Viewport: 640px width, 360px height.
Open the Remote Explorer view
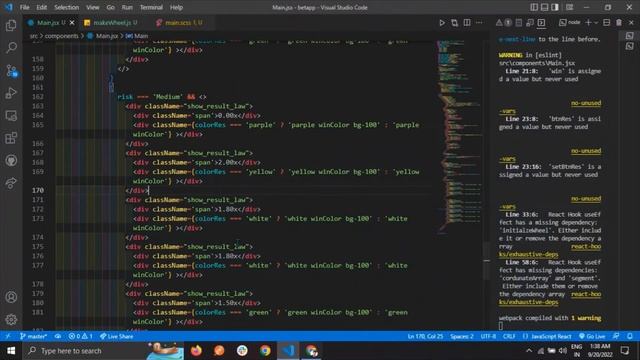(11, 116)
